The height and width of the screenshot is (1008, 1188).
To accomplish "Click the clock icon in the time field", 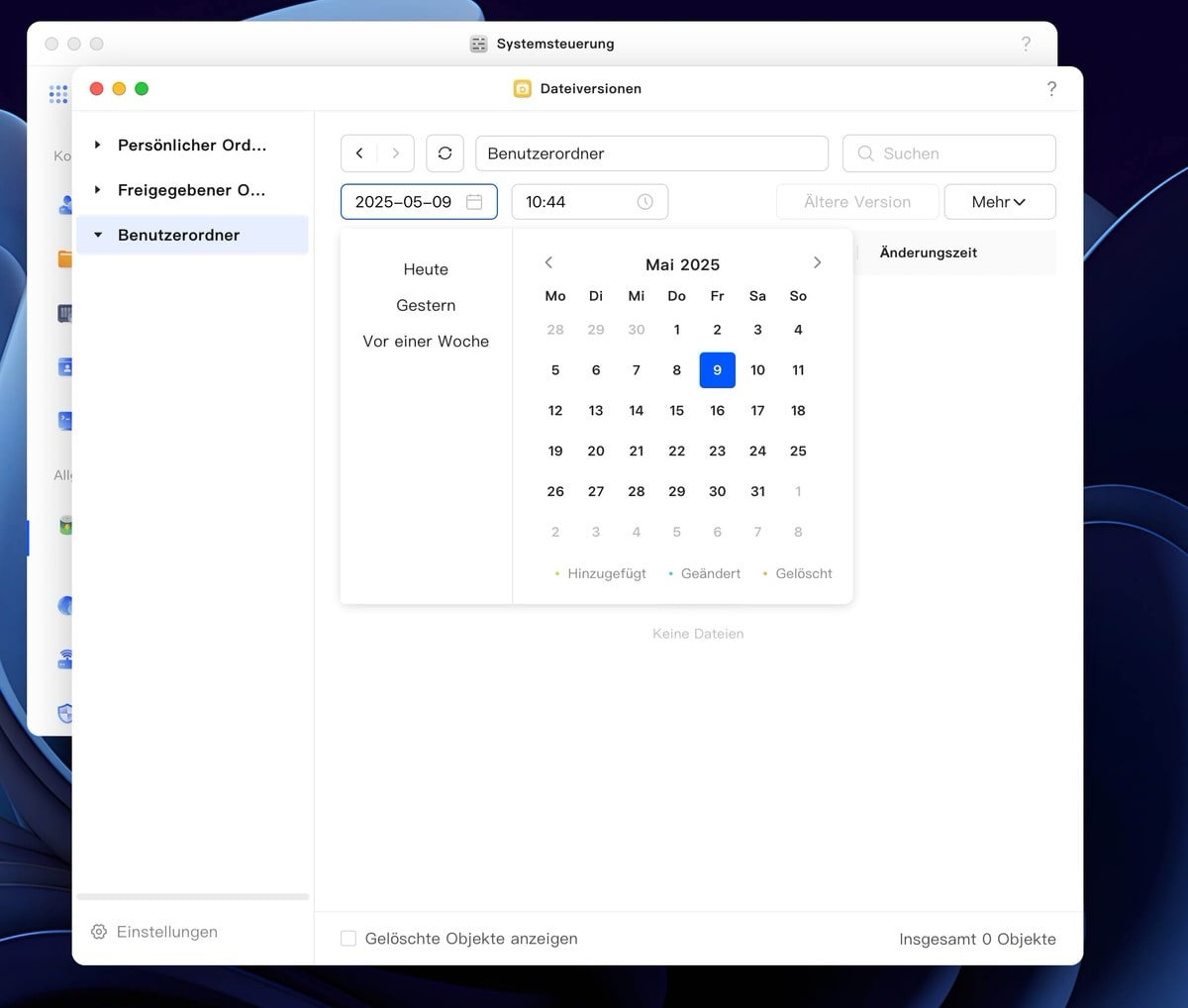I will [644, 202].
